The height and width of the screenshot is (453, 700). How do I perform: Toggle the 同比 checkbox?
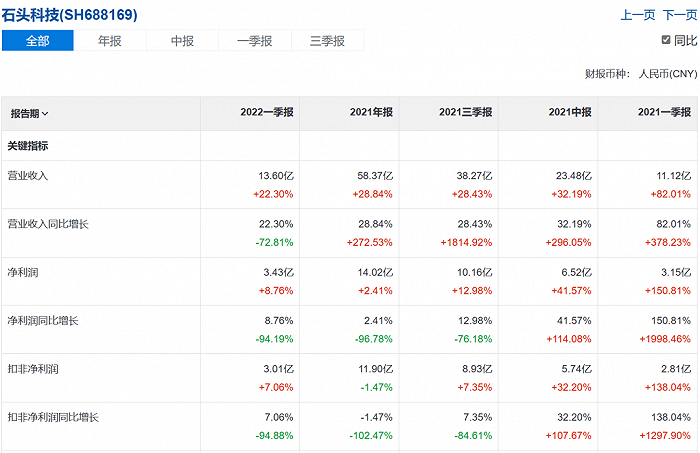coord(666,40)
